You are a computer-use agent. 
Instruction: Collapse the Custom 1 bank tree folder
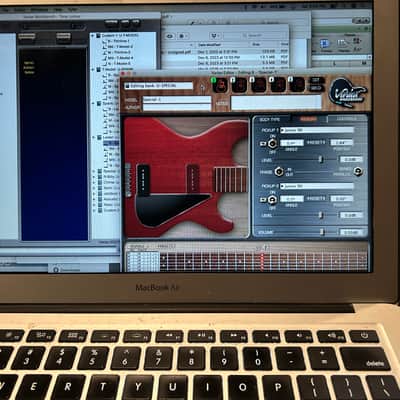click(x=93, y=35)
